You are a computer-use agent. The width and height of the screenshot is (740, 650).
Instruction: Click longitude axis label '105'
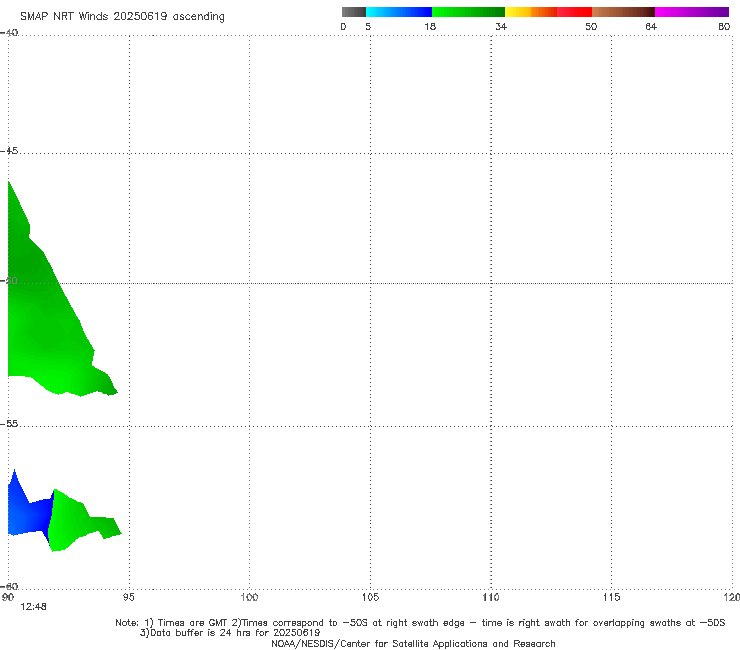(370, 597)
